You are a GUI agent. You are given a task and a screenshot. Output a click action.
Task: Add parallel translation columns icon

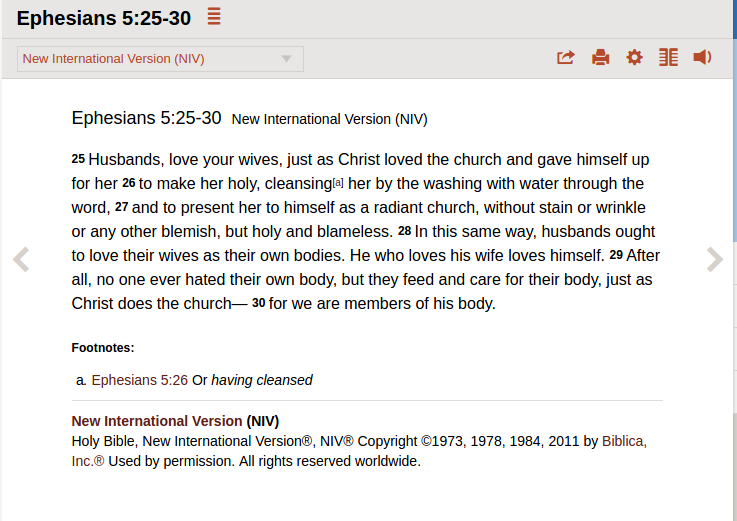668,57
